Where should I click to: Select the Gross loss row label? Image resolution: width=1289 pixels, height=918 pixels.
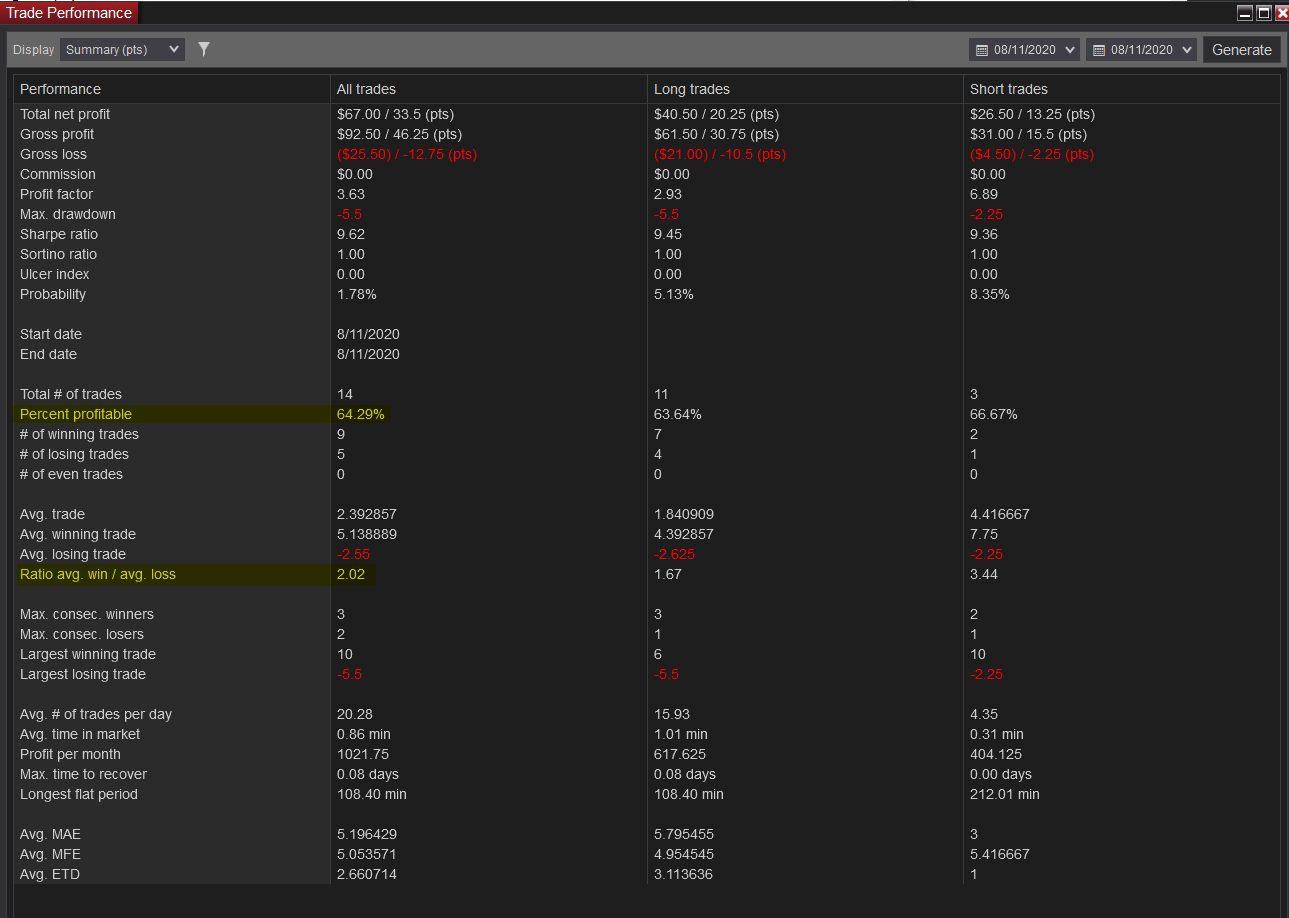[x=53, y=154]
